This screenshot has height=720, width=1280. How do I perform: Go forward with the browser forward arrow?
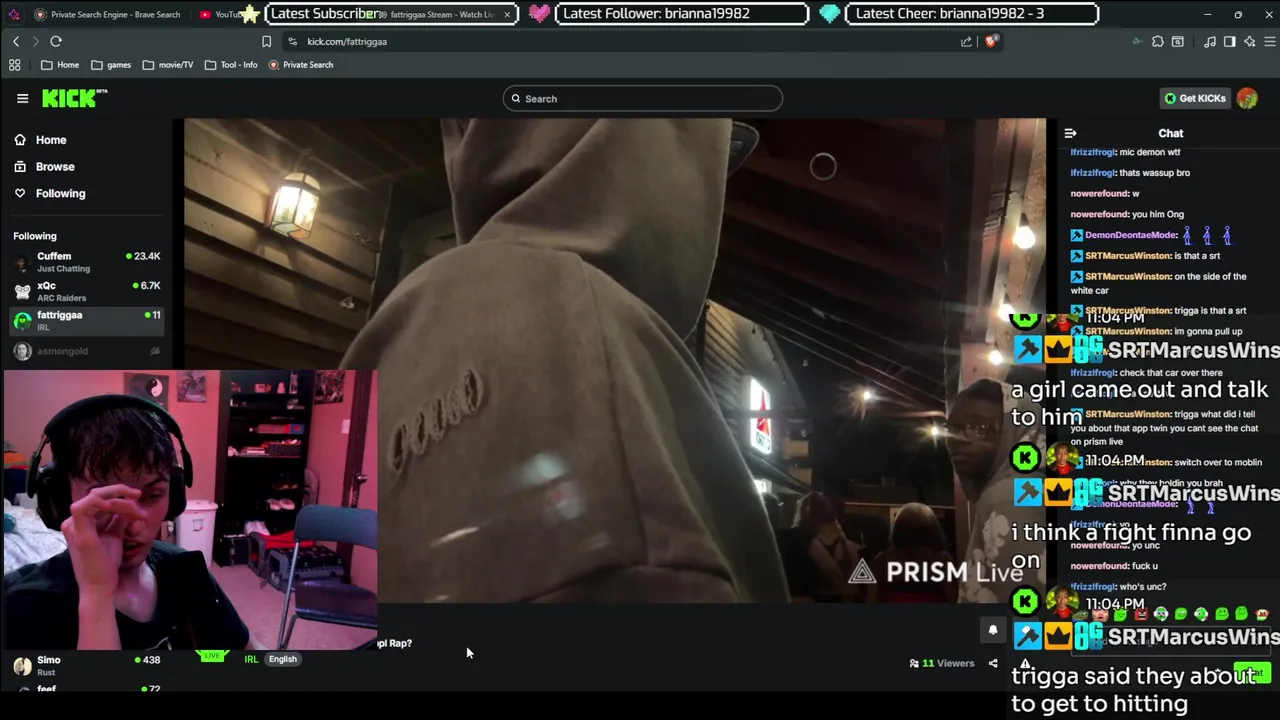coord(35,41)
